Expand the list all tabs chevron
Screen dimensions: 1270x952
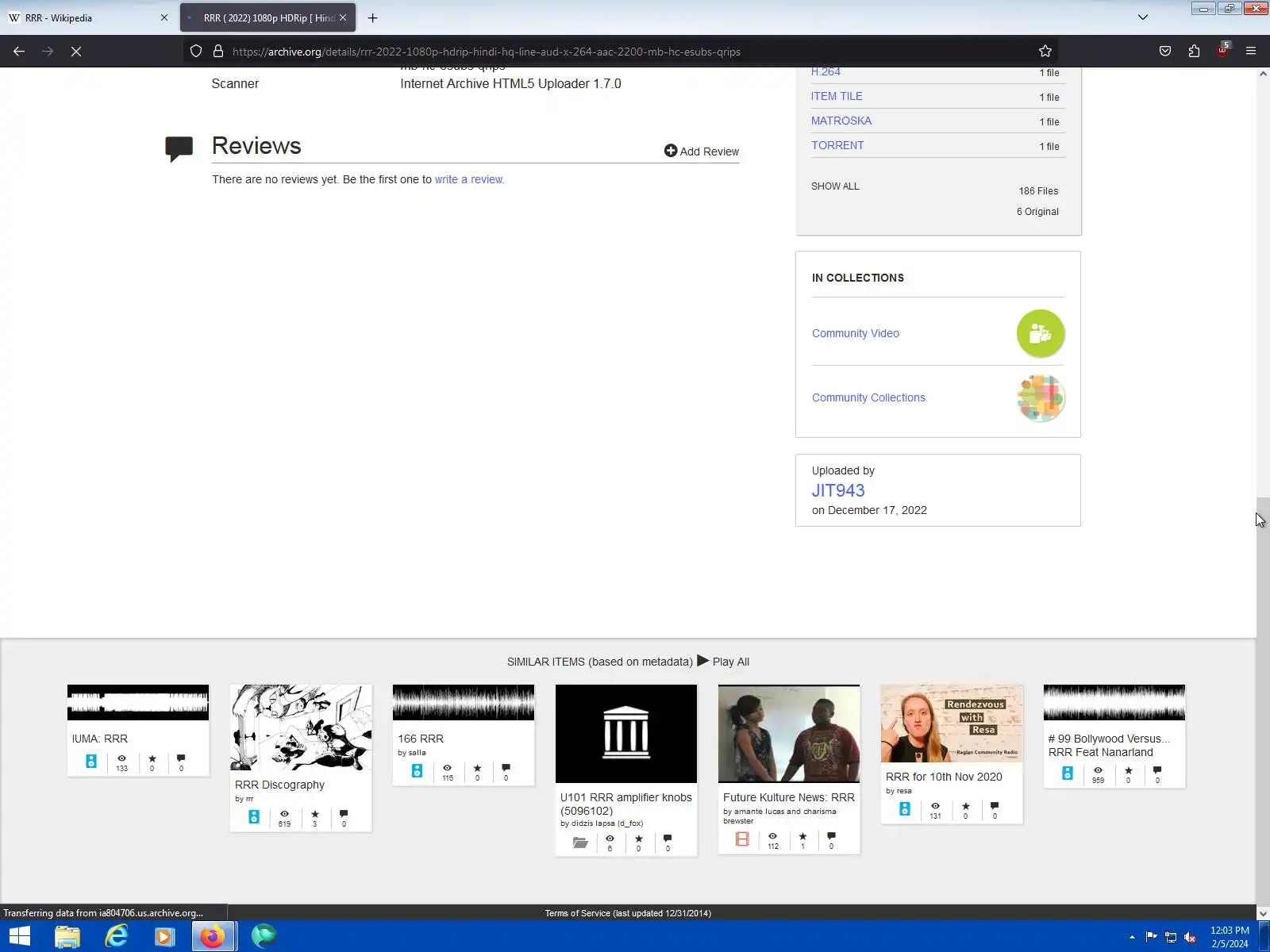(x=1143, y=17)
